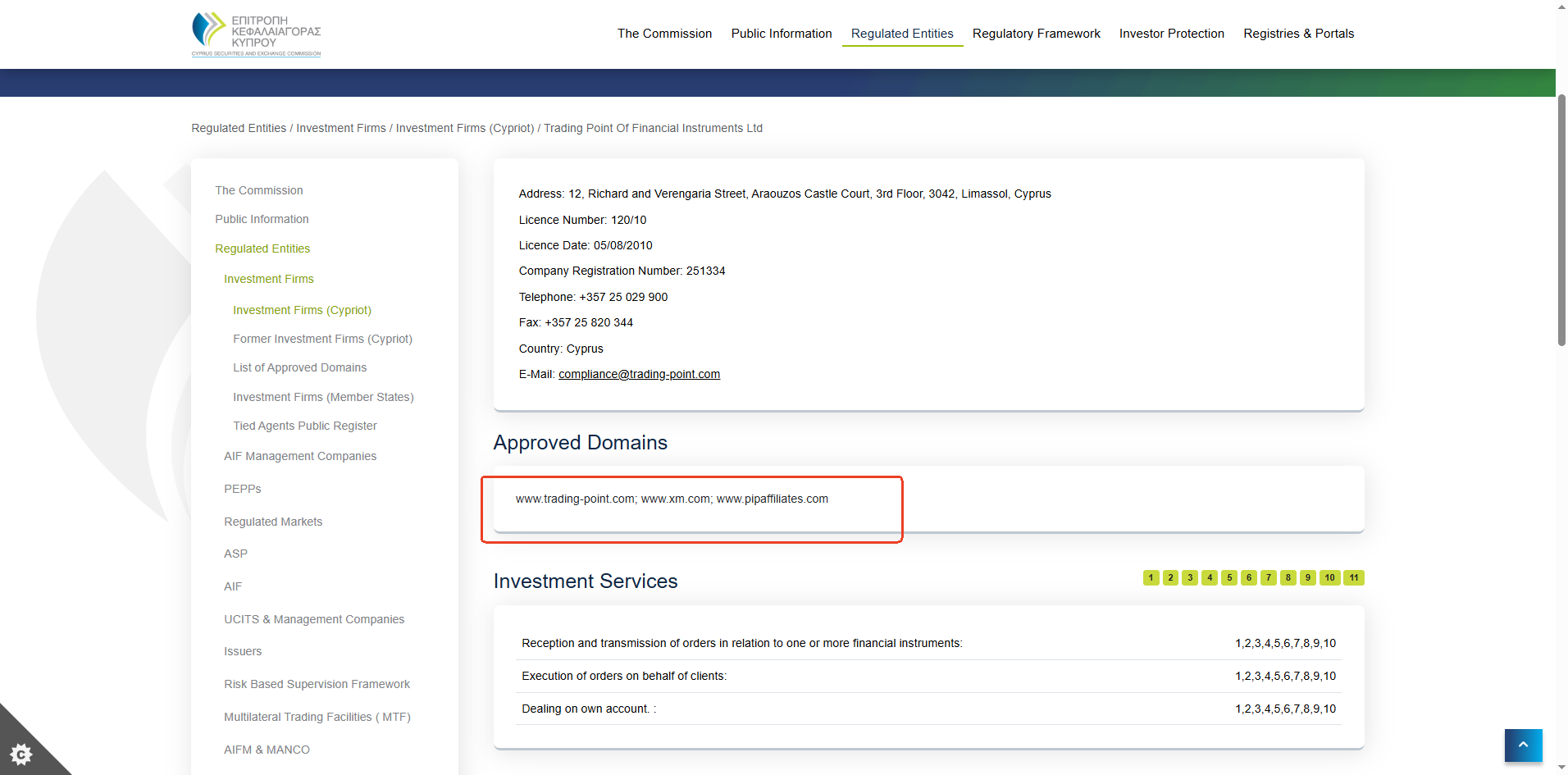The image size is (1568, 775).
Task: Click the number 1 legend badge
Action: tap(1151, 577)
